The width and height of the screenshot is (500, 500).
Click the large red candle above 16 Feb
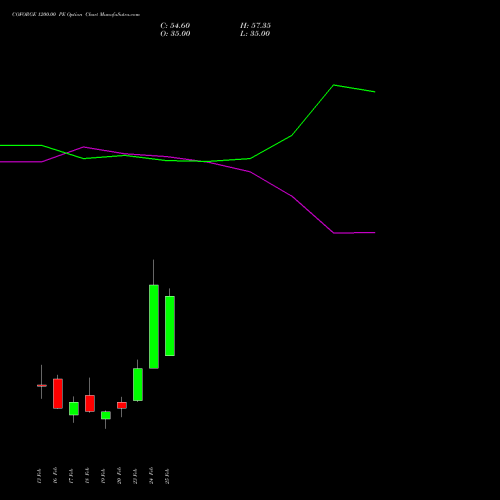point(58,393)
